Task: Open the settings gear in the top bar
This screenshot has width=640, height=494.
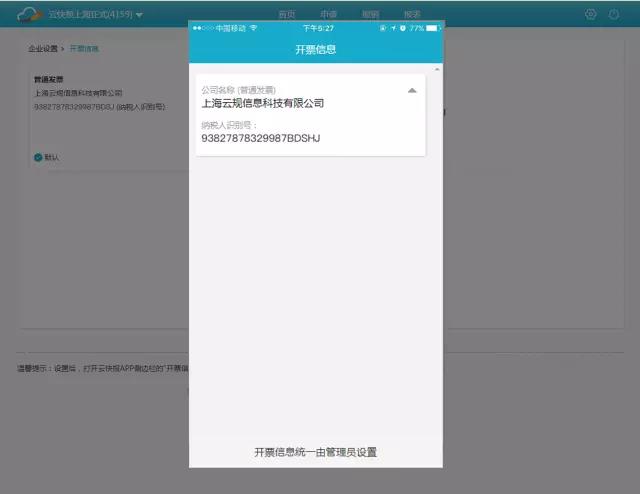Action: pyautogui.click(x=590, y=14)
